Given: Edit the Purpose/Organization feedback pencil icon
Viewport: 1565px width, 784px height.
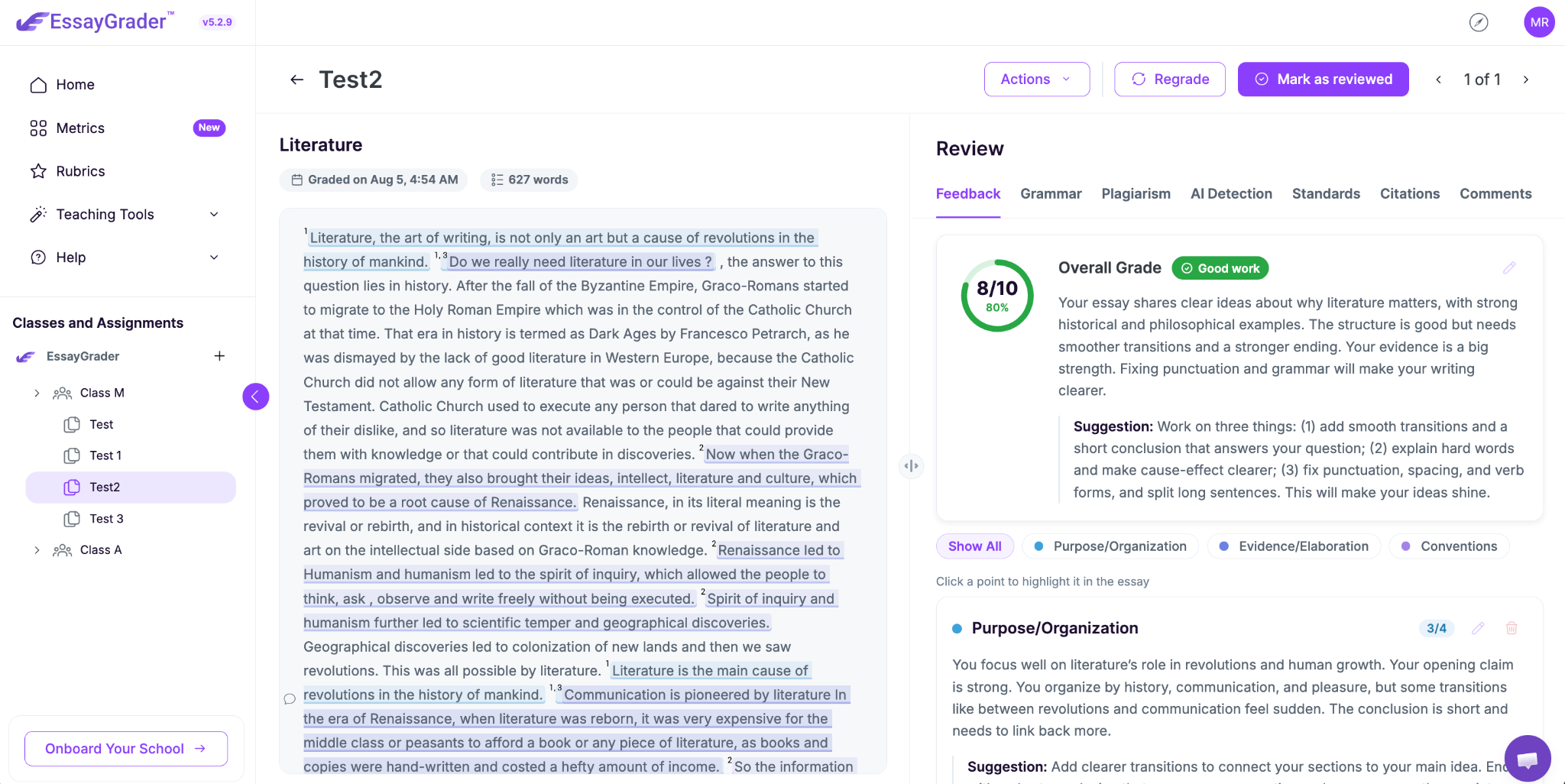Looking at the screenshot, I should (1478, 628).
